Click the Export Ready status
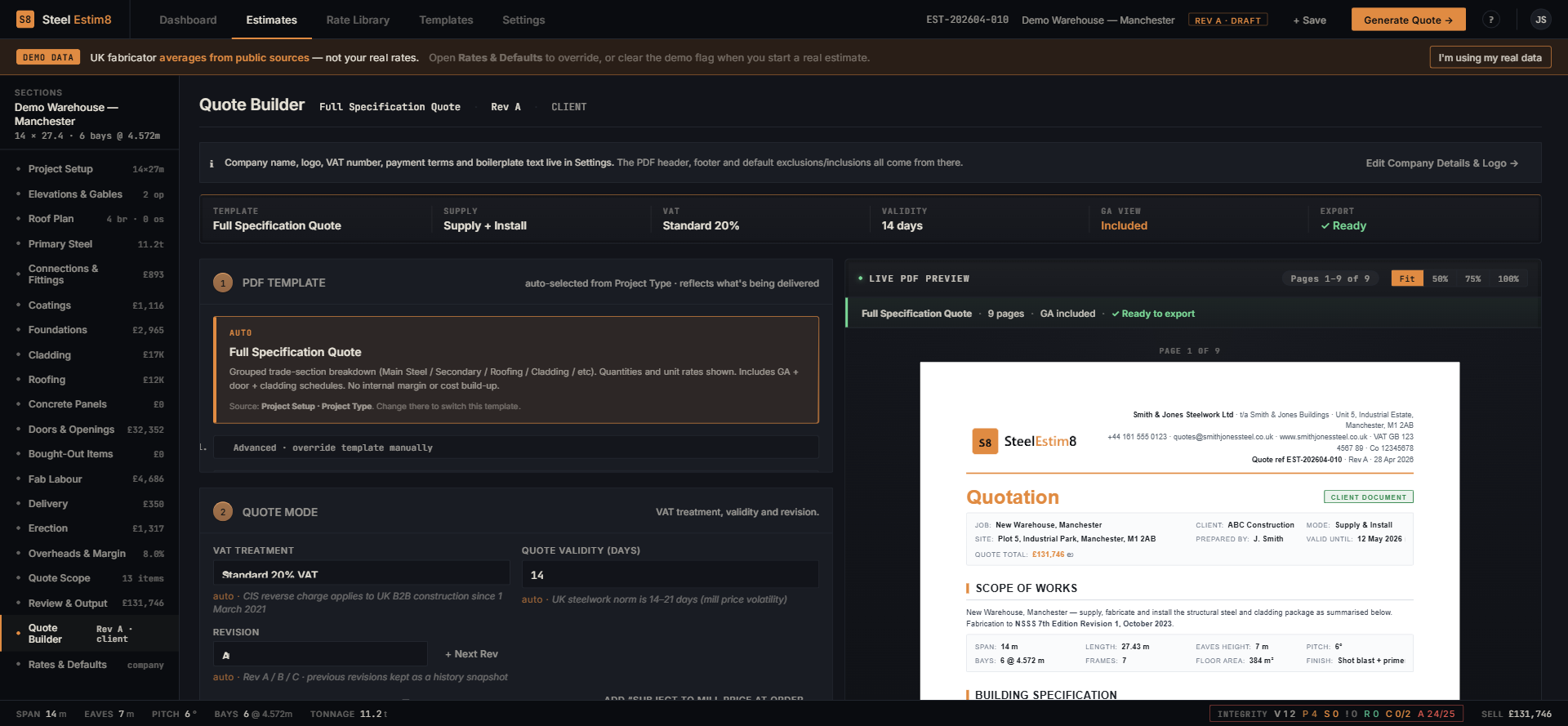Image resolution: width=1568 pixels, height=726 pixels. [1343, 226]
